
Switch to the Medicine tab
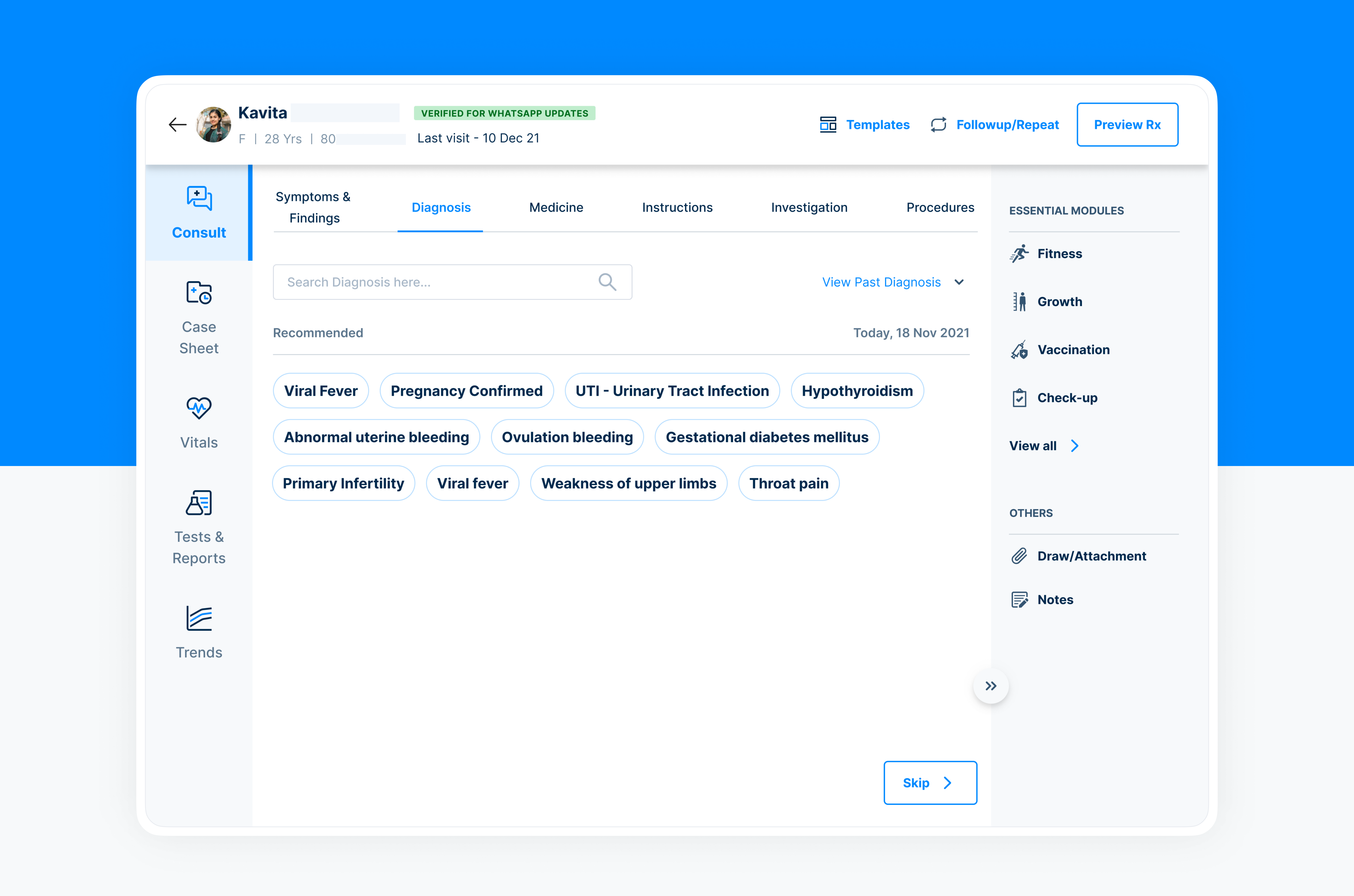click(556, 207)
